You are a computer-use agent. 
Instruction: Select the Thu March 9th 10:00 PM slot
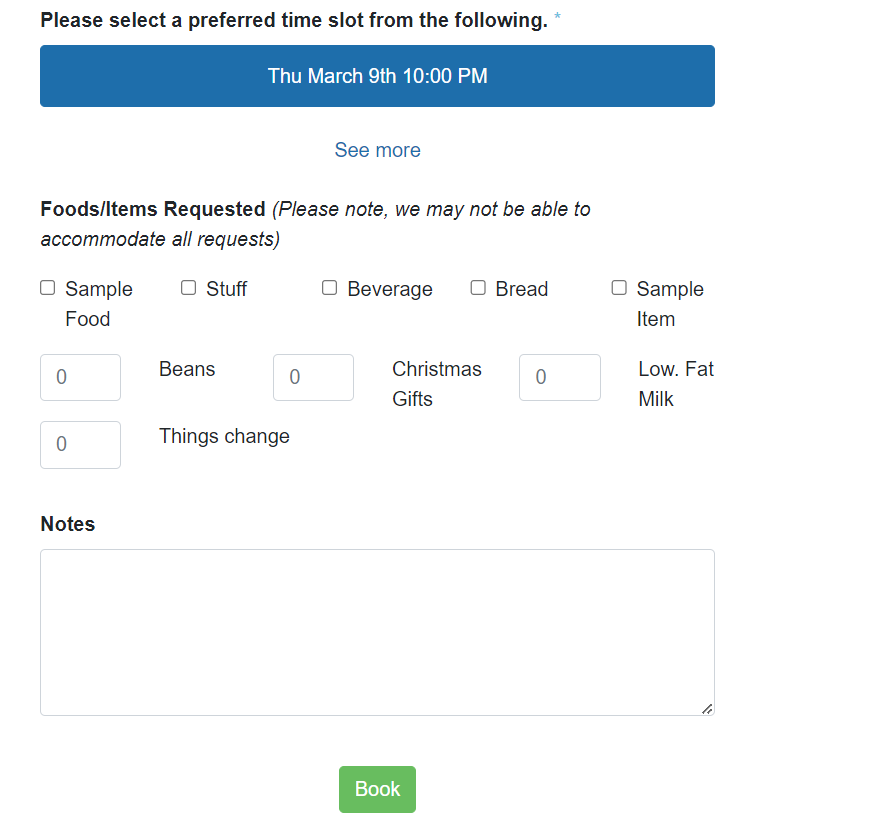(377, 76)
